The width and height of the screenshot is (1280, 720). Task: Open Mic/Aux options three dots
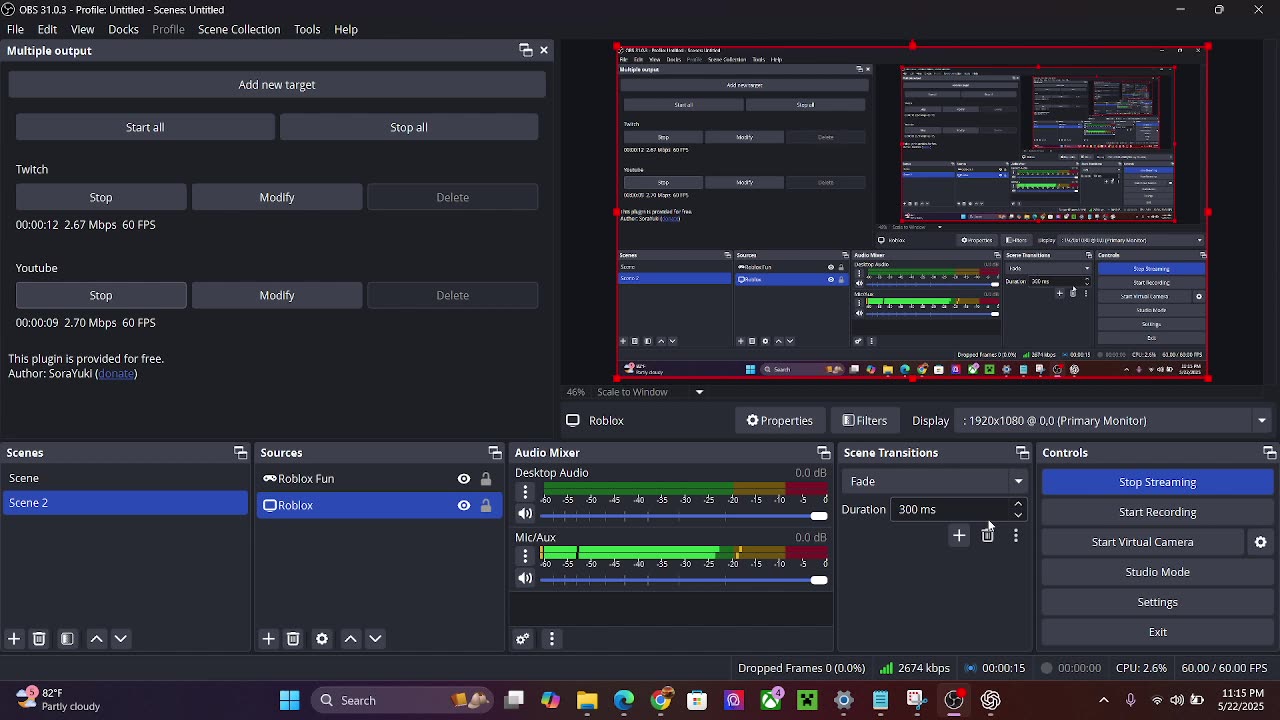pyautogui.click(x=525, y=556)
